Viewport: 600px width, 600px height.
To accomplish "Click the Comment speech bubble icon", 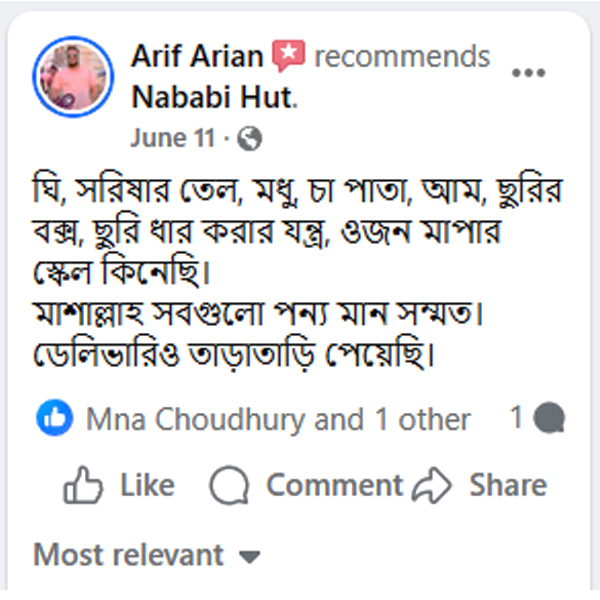I will tap(229, 487).
